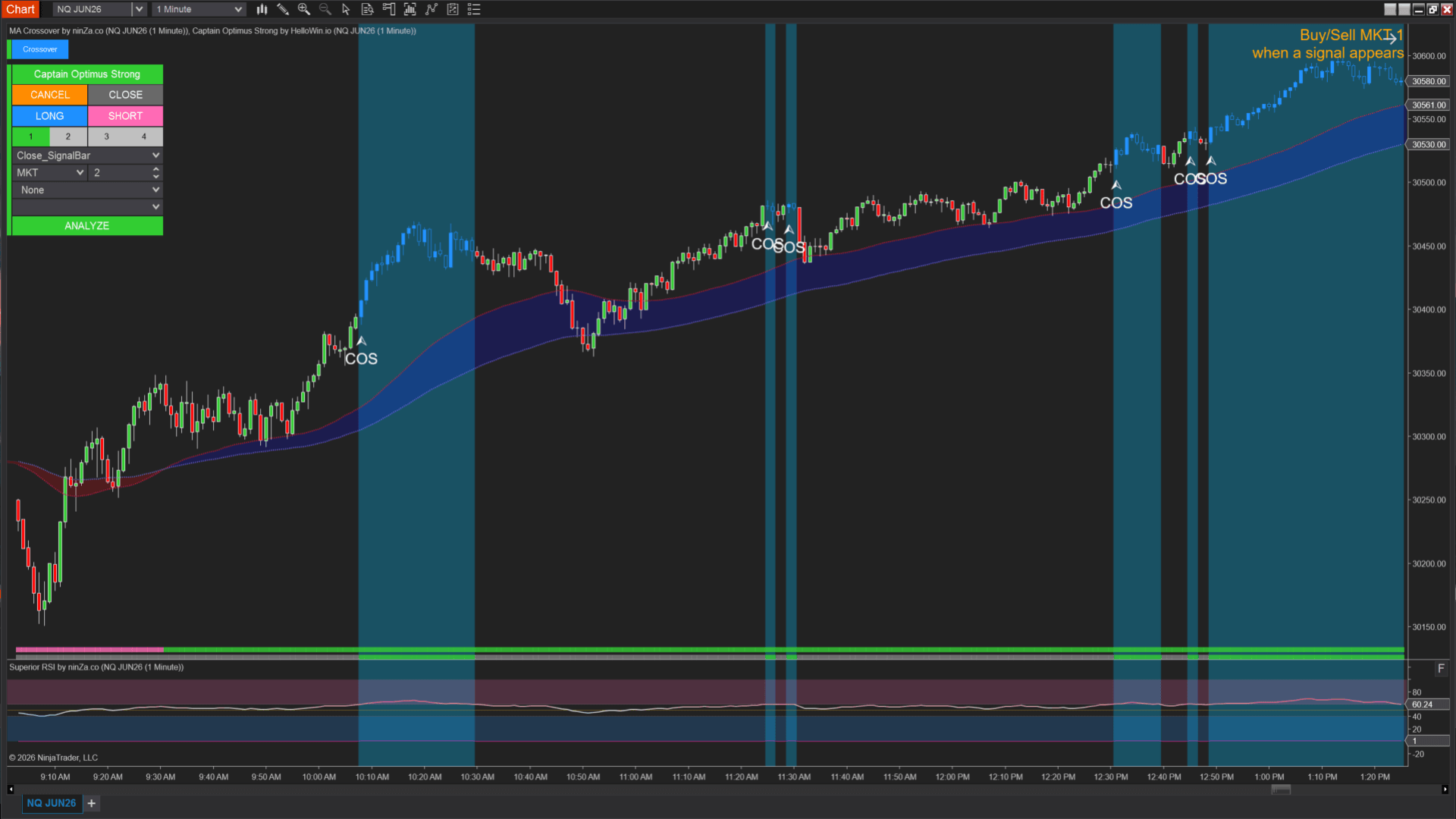Image resolution: width=1456 pixels, height=819 pixels.
Task: Click the 9:10 AM time axis label
Action: (55, 777)
